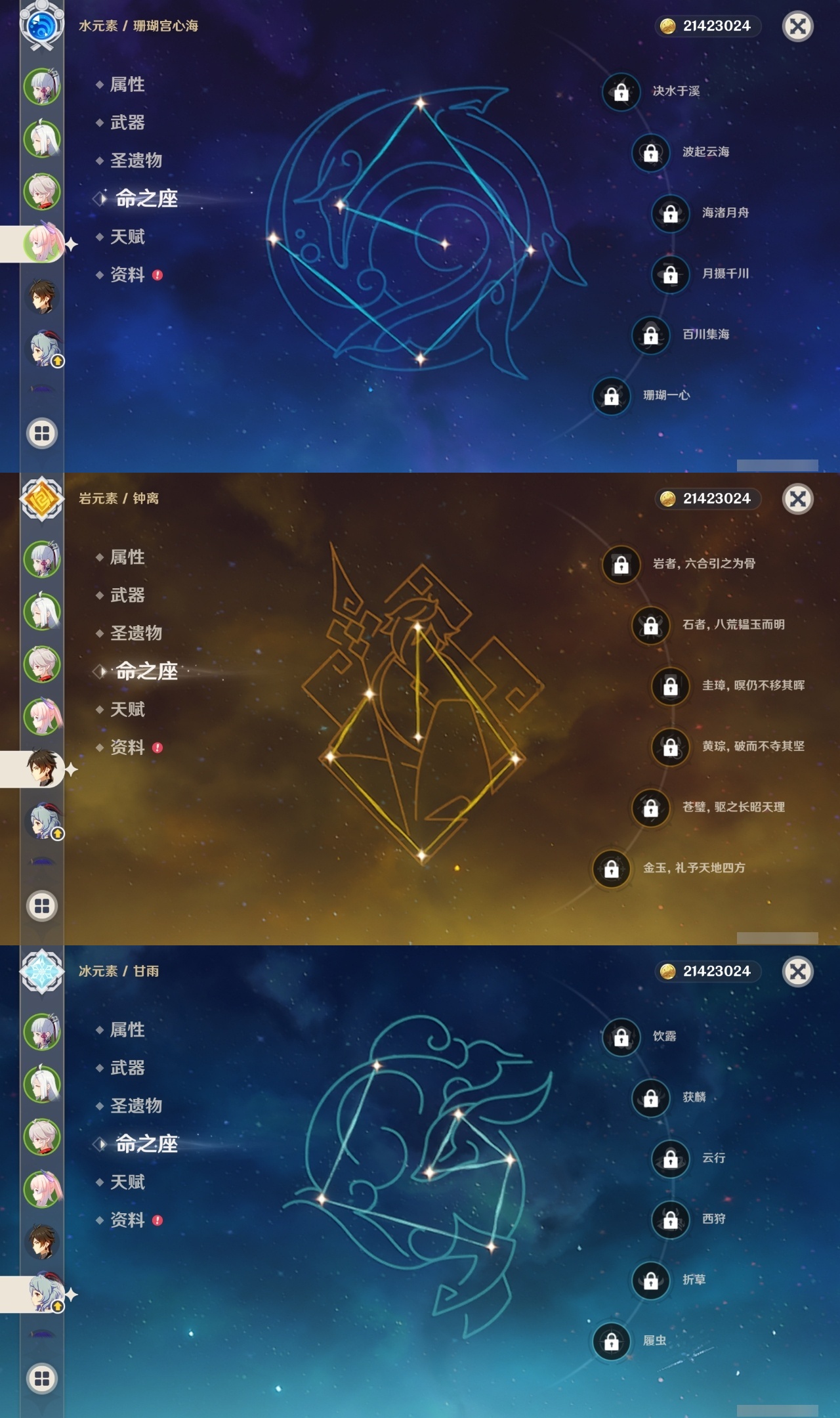This screenshot has width=840, height=1418.
Task: Click the Geo element emblem beside 钟离
Action: click(42, 499)
